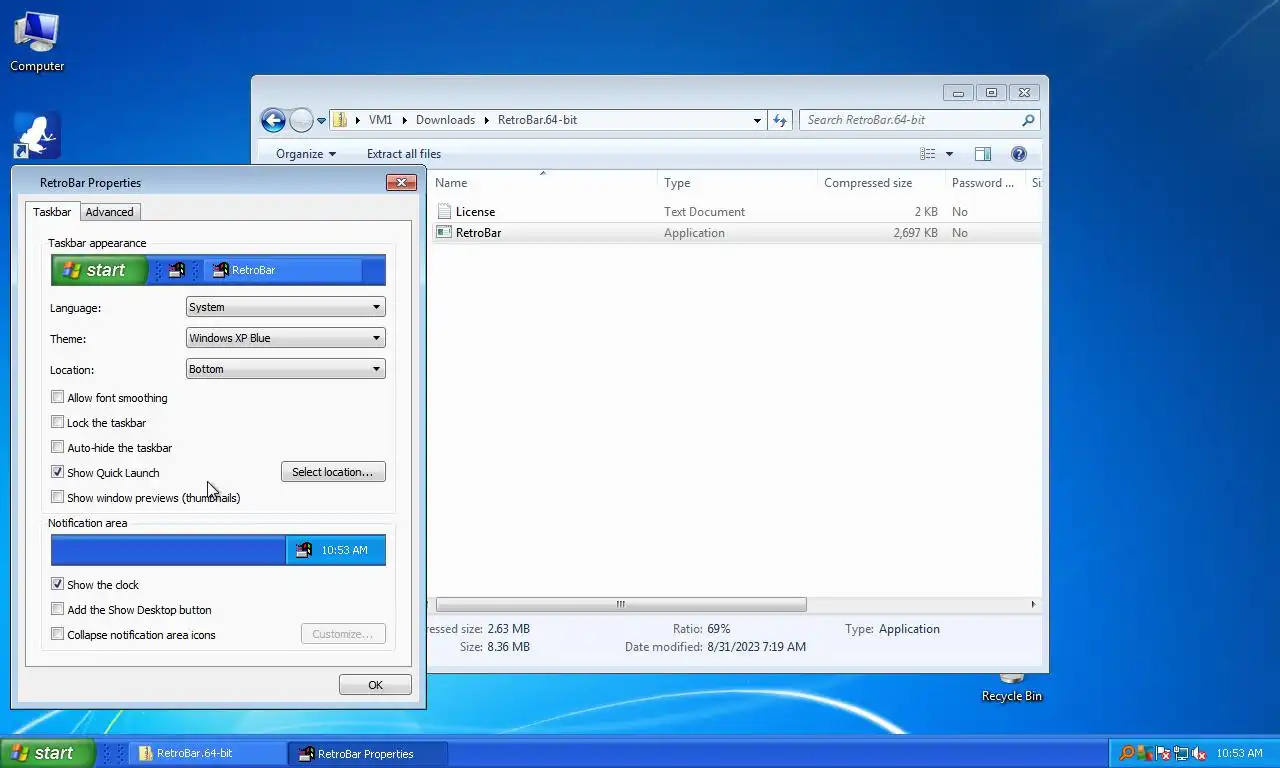Click the Explorer Forward arrow button

301,120
